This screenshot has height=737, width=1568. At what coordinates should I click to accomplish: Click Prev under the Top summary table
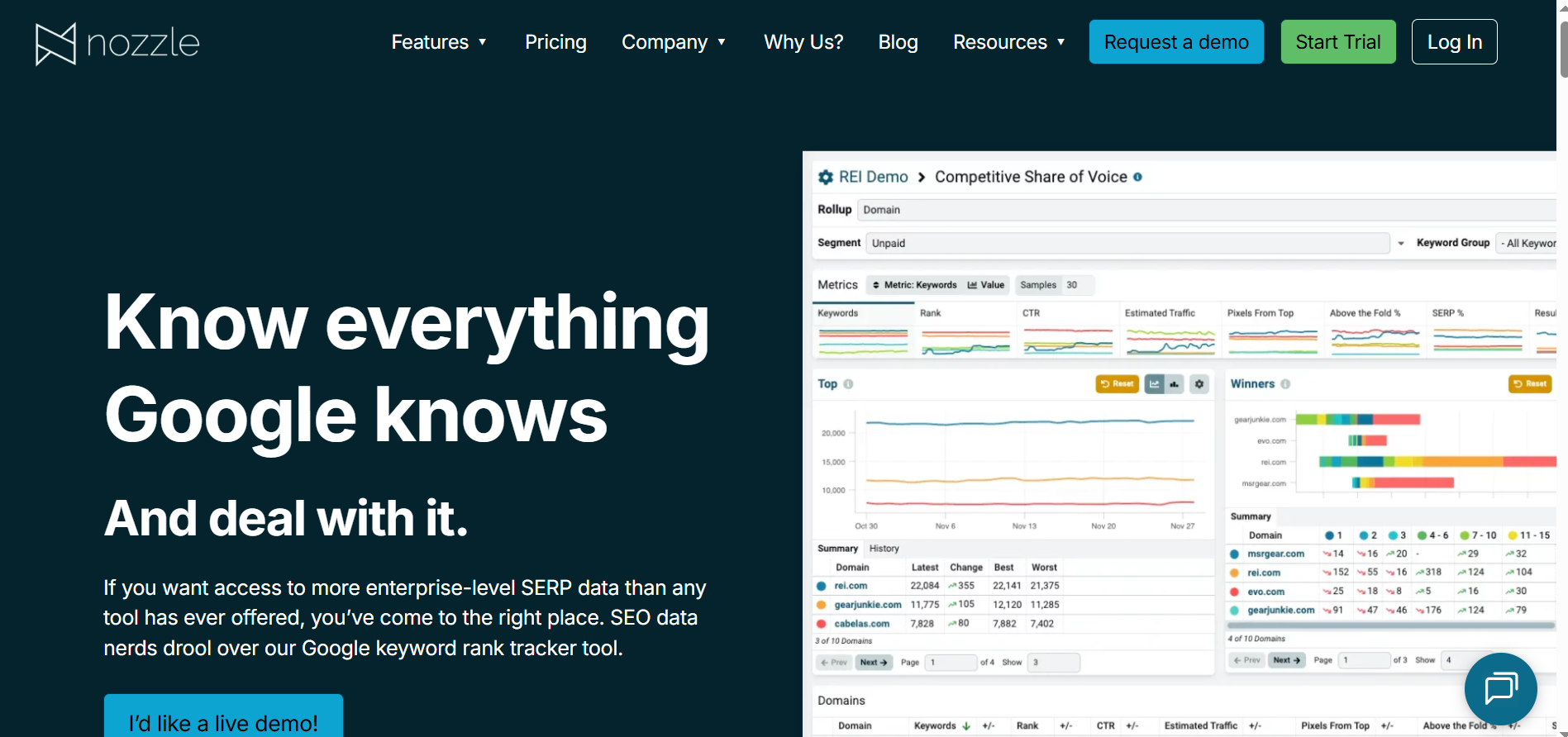(x=834, y=663)
